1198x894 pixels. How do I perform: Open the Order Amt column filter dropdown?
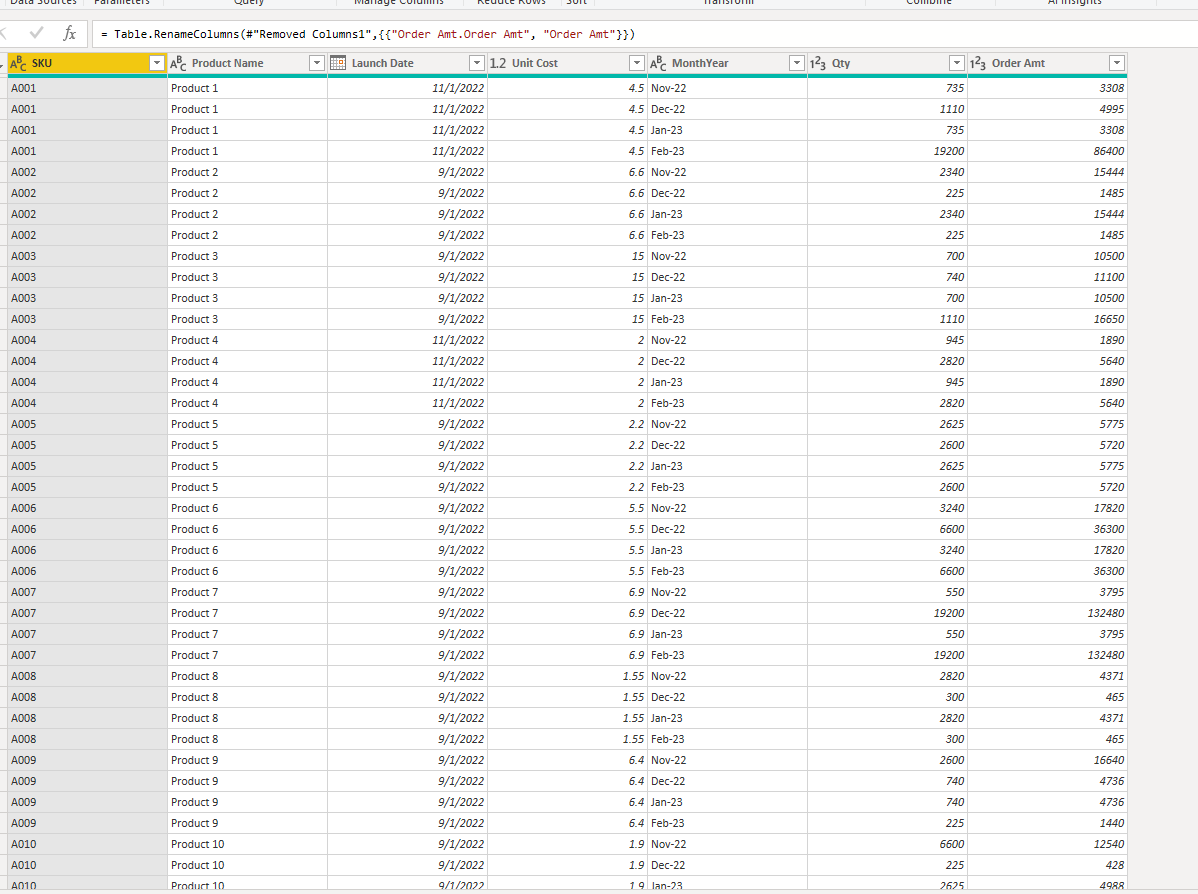tap(1116, 63)
